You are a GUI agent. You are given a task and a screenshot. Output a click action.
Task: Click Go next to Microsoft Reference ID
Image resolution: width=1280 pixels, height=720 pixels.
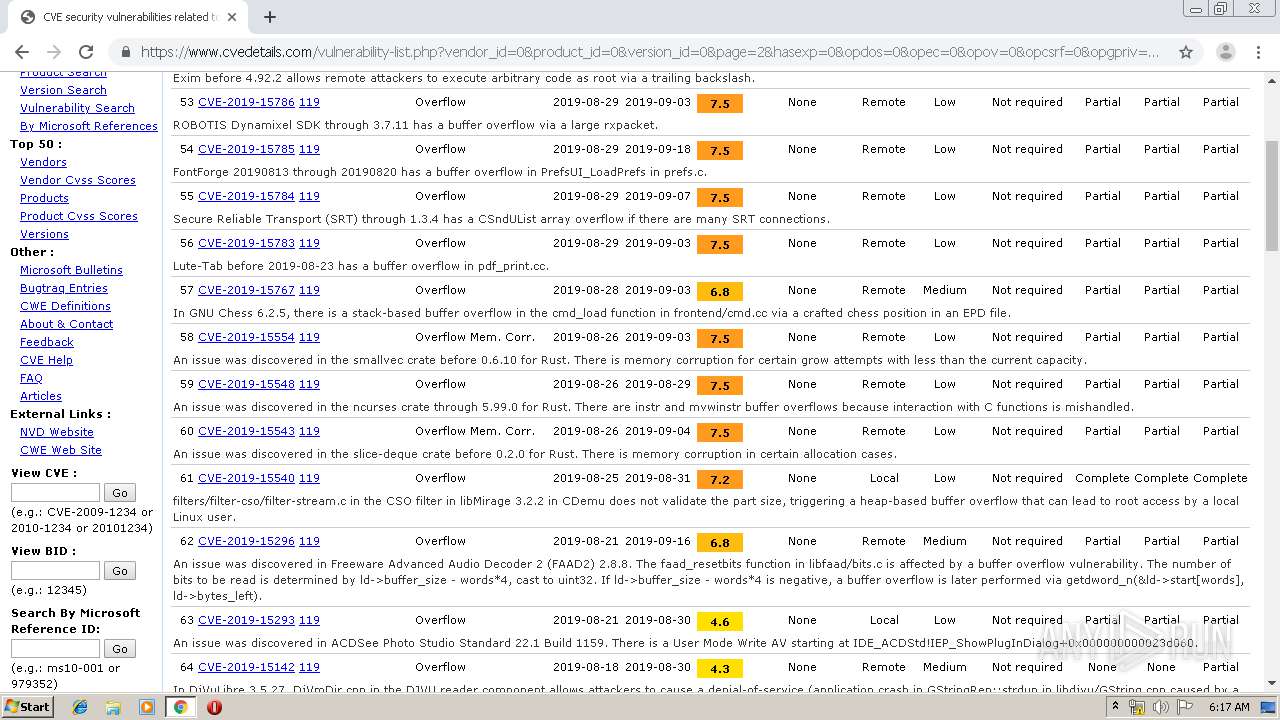(120, 648)
